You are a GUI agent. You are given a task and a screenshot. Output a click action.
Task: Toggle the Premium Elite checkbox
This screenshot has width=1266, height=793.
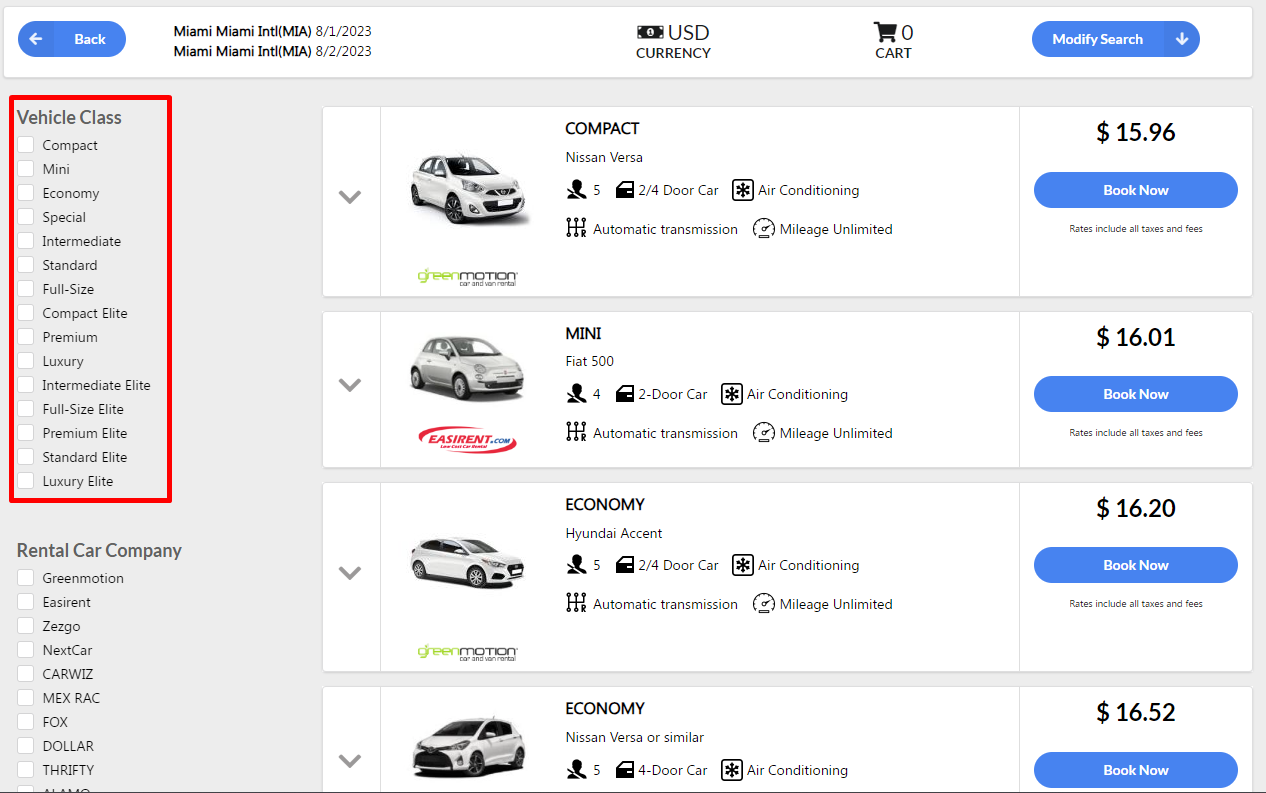tap(26, 433)
